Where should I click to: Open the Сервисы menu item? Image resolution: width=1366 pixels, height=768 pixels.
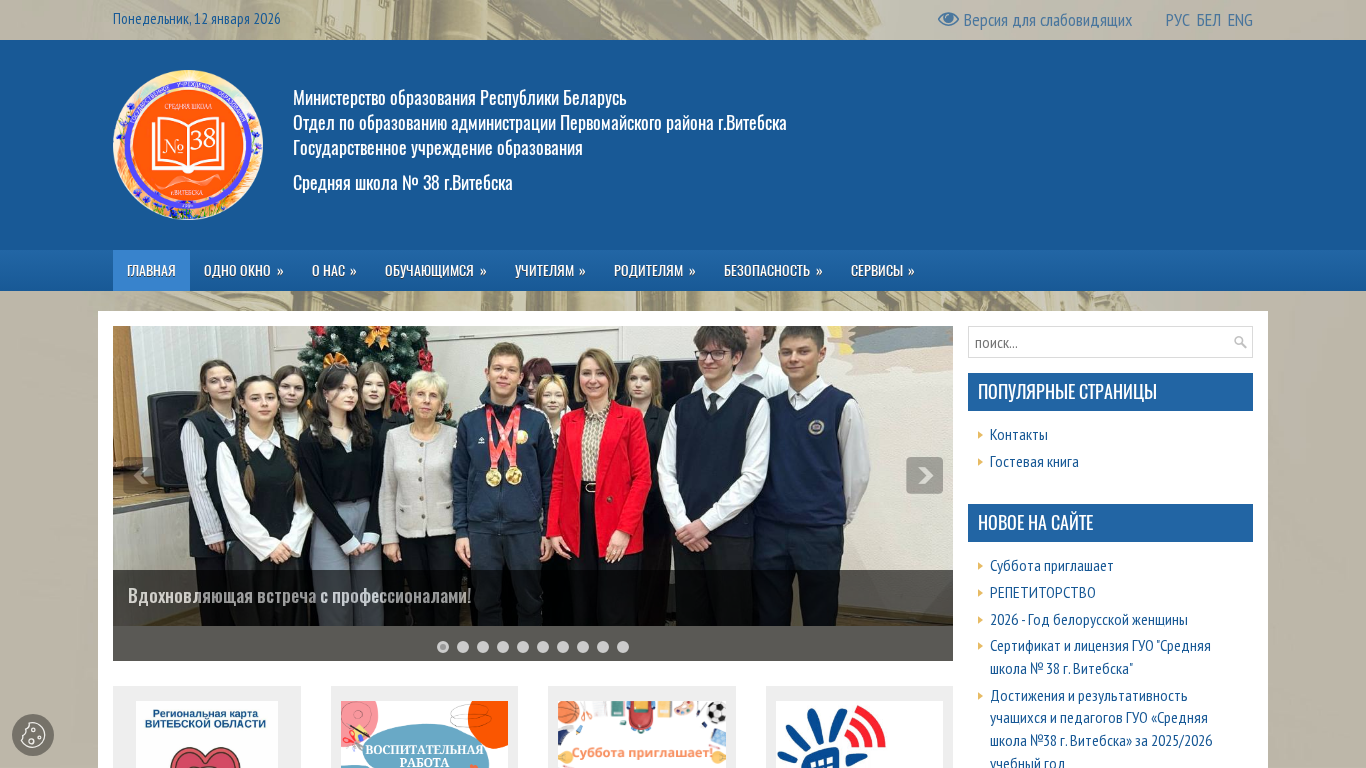882,271
